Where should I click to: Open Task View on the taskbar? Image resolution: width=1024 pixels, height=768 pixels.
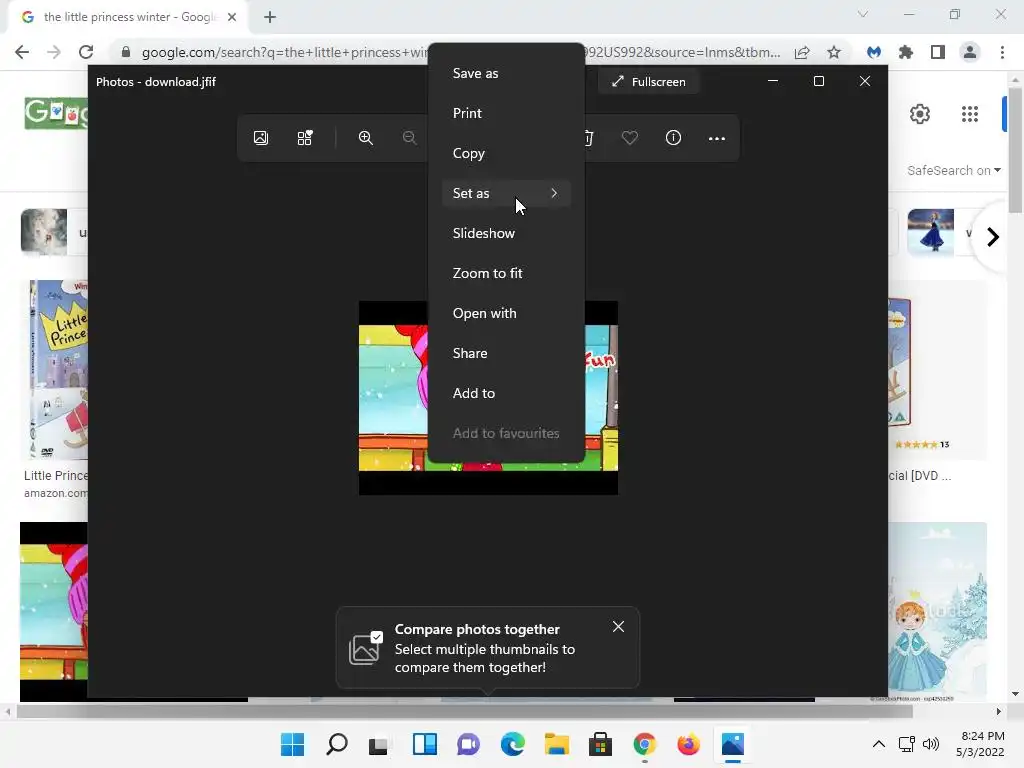tap(379, 744)
